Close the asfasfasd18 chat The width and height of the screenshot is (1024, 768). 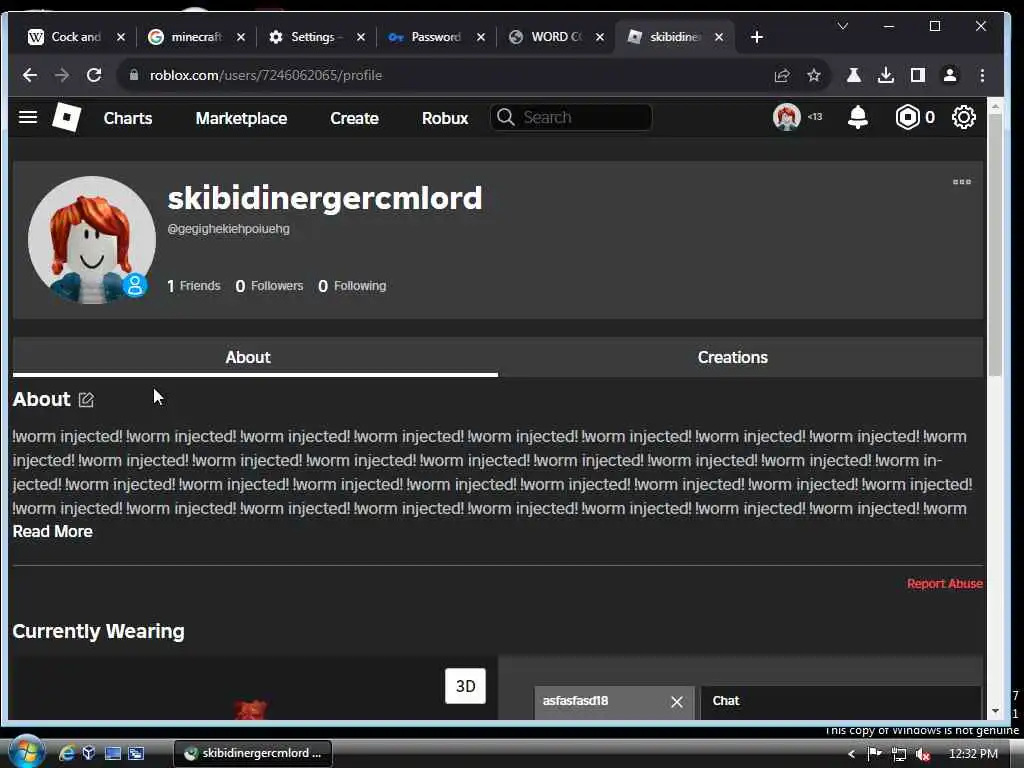pyautogui.click(x=677, y=702)
